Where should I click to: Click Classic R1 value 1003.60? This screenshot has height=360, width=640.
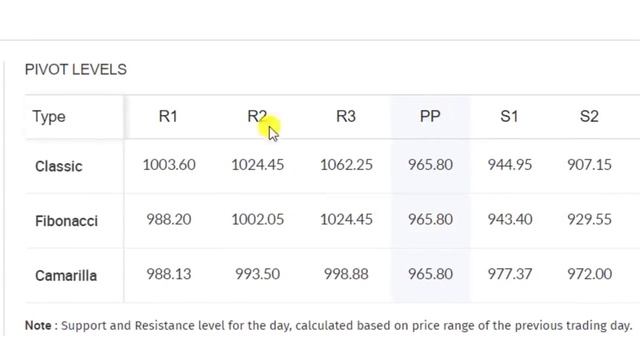pyautogui.click(x=169, y=164)
